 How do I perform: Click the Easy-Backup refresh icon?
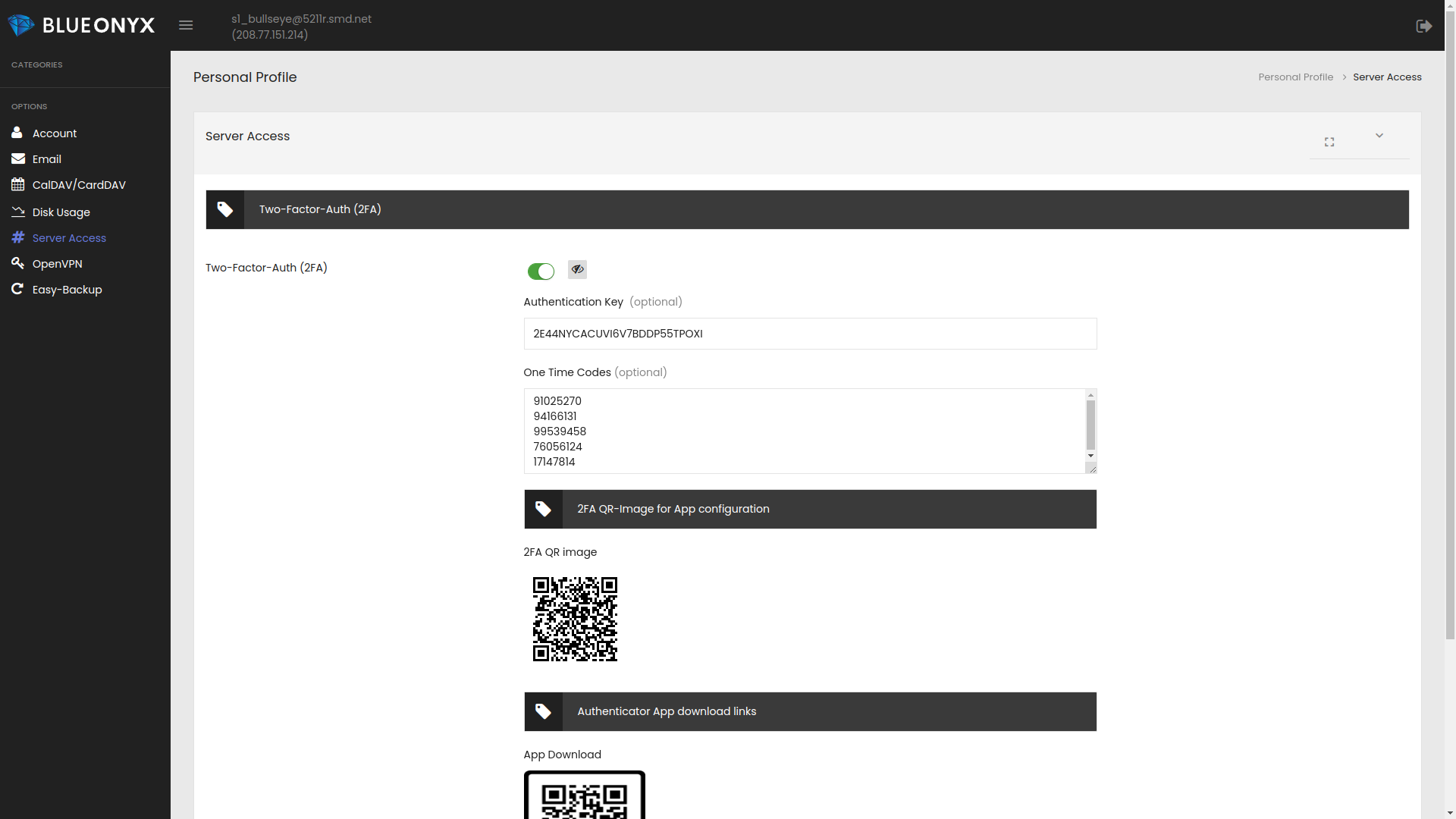coord(17,289)
